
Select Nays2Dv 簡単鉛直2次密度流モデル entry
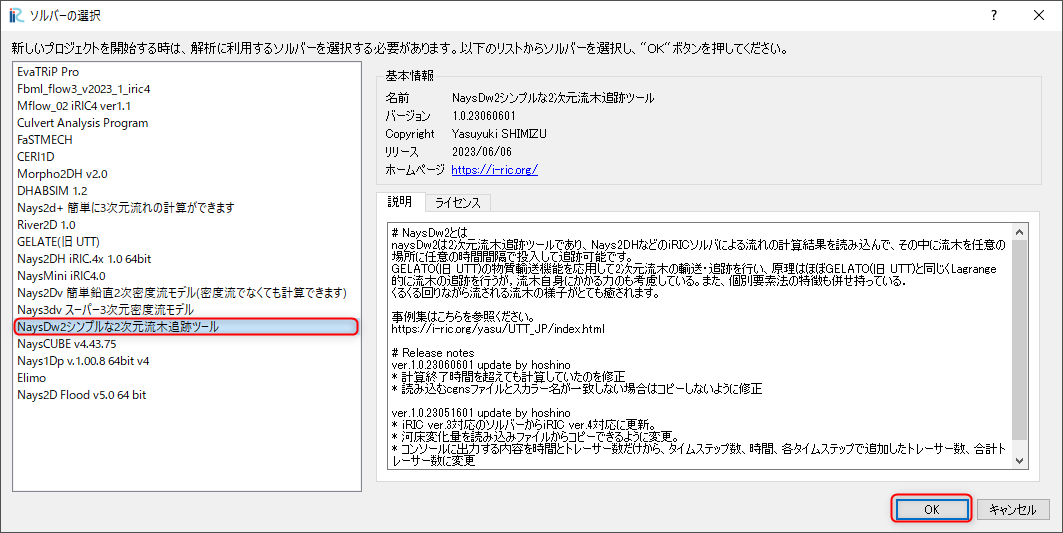point(186,293)
